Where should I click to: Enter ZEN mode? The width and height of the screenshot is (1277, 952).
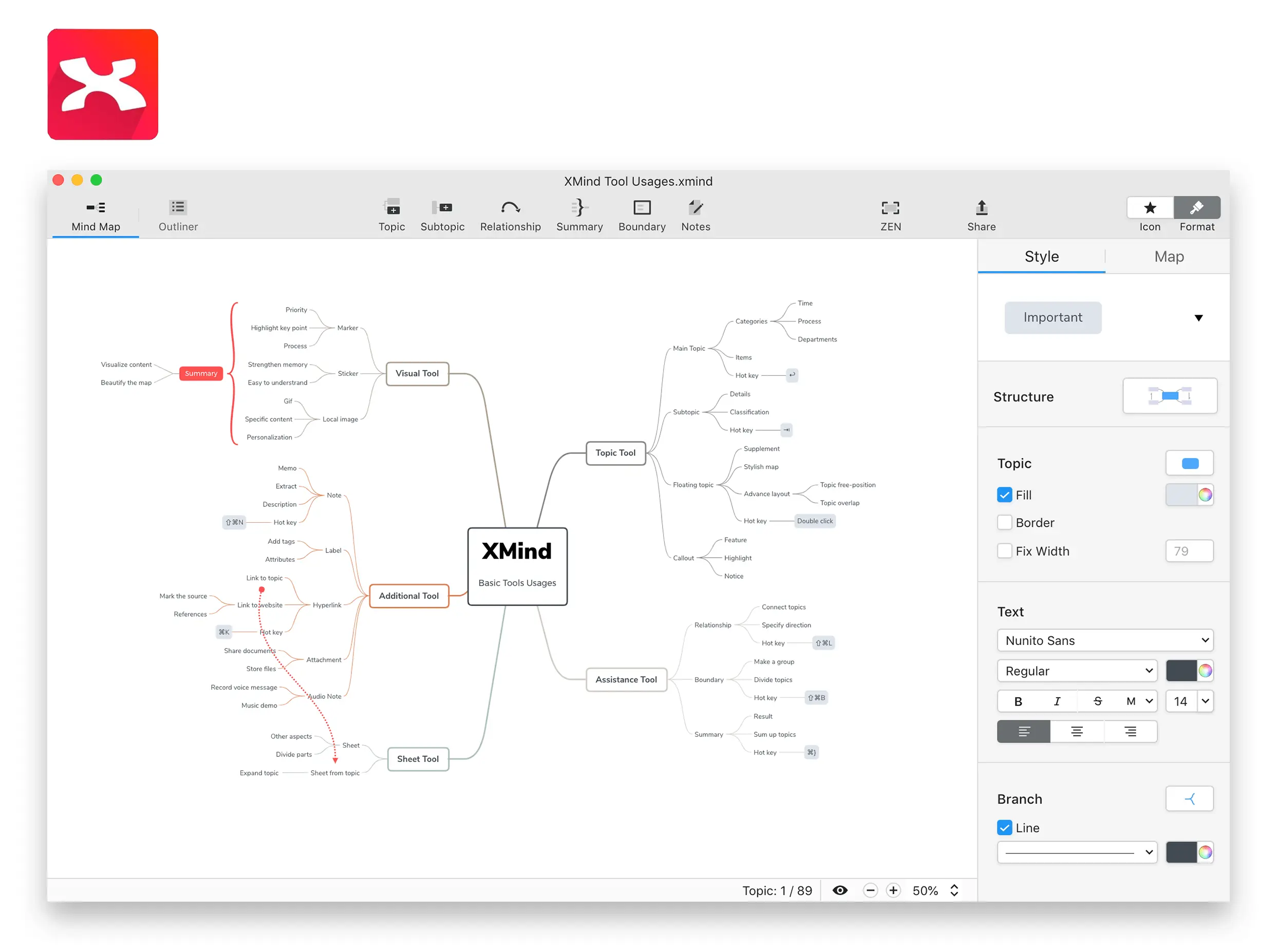[x=890, y=207]
